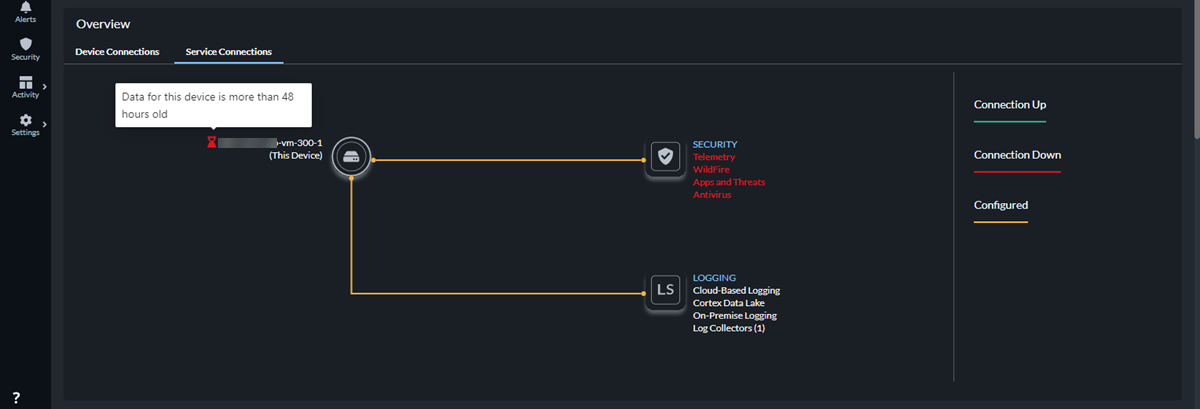The height and width of the screenshot is (409, 1200).
Task: Open the Alerts bell icon
Action: 25,8
